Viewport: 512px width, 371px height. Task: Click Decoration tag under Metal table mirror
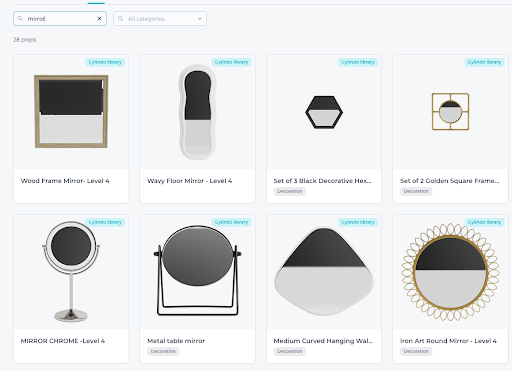163,351
